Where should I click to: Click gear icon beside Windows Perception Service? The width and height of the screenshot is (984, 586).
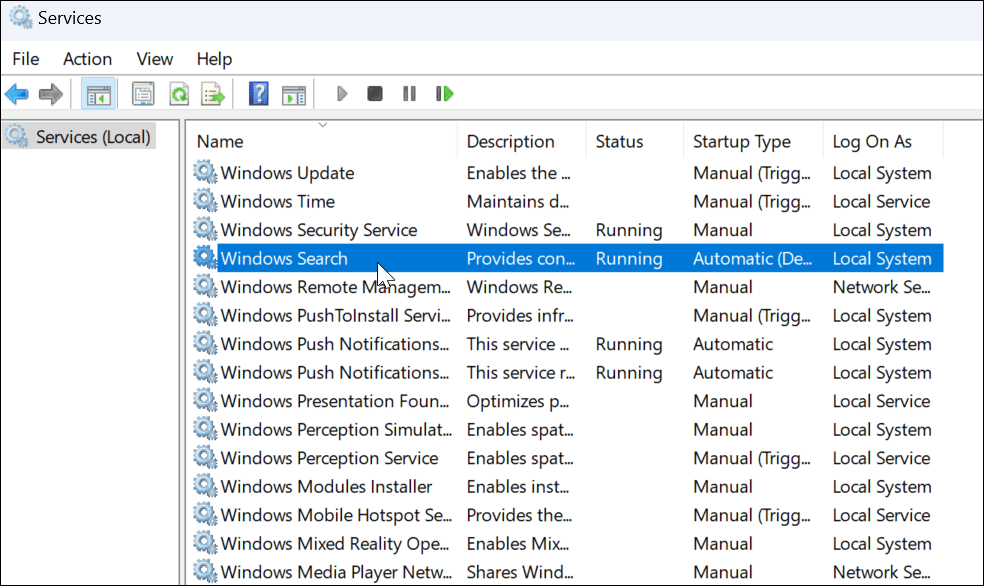click(x=205, y=457)
